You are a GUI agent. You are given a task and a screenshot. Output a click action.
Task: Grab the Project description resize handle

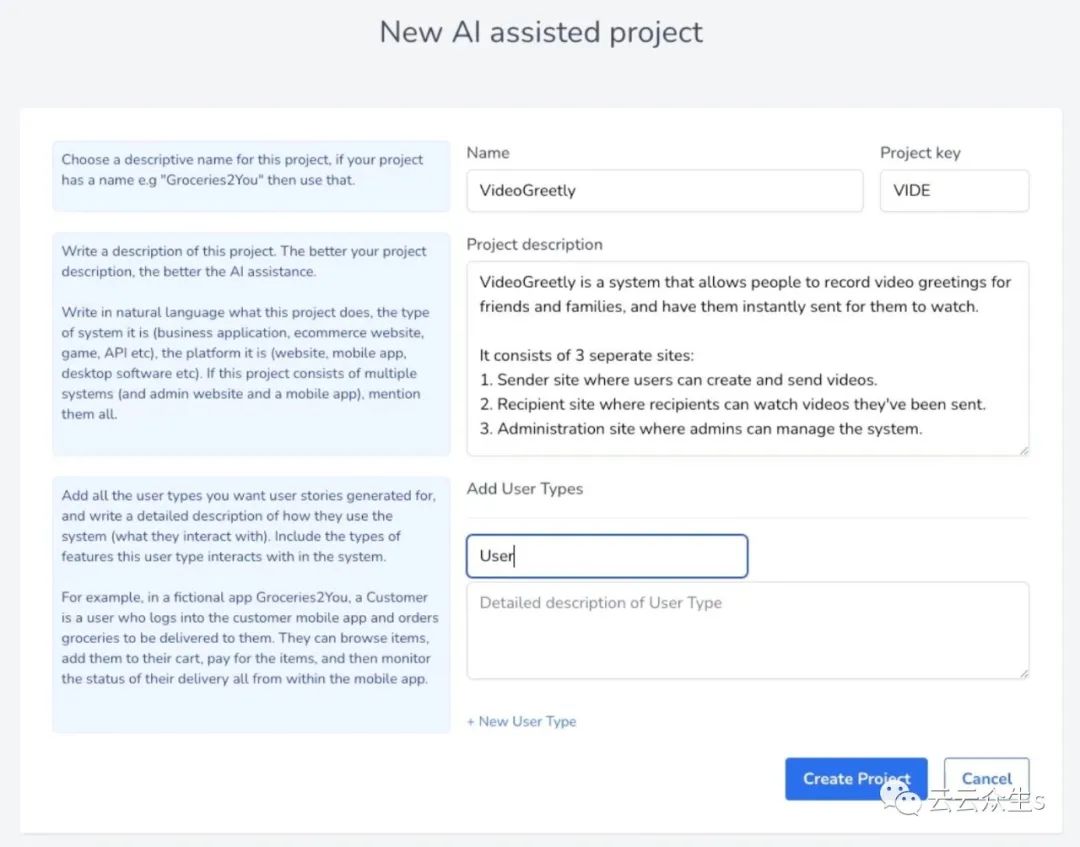(x=1023, y=450)
